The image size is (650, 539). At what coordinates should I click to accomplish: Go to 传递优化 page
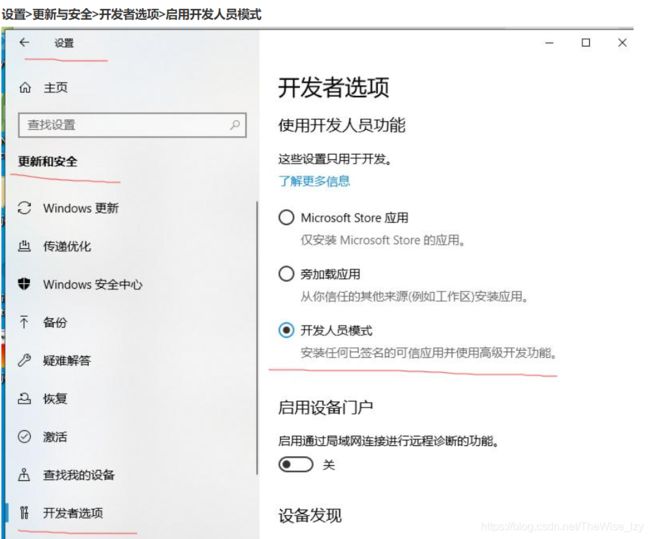click(x=67, y=246)
